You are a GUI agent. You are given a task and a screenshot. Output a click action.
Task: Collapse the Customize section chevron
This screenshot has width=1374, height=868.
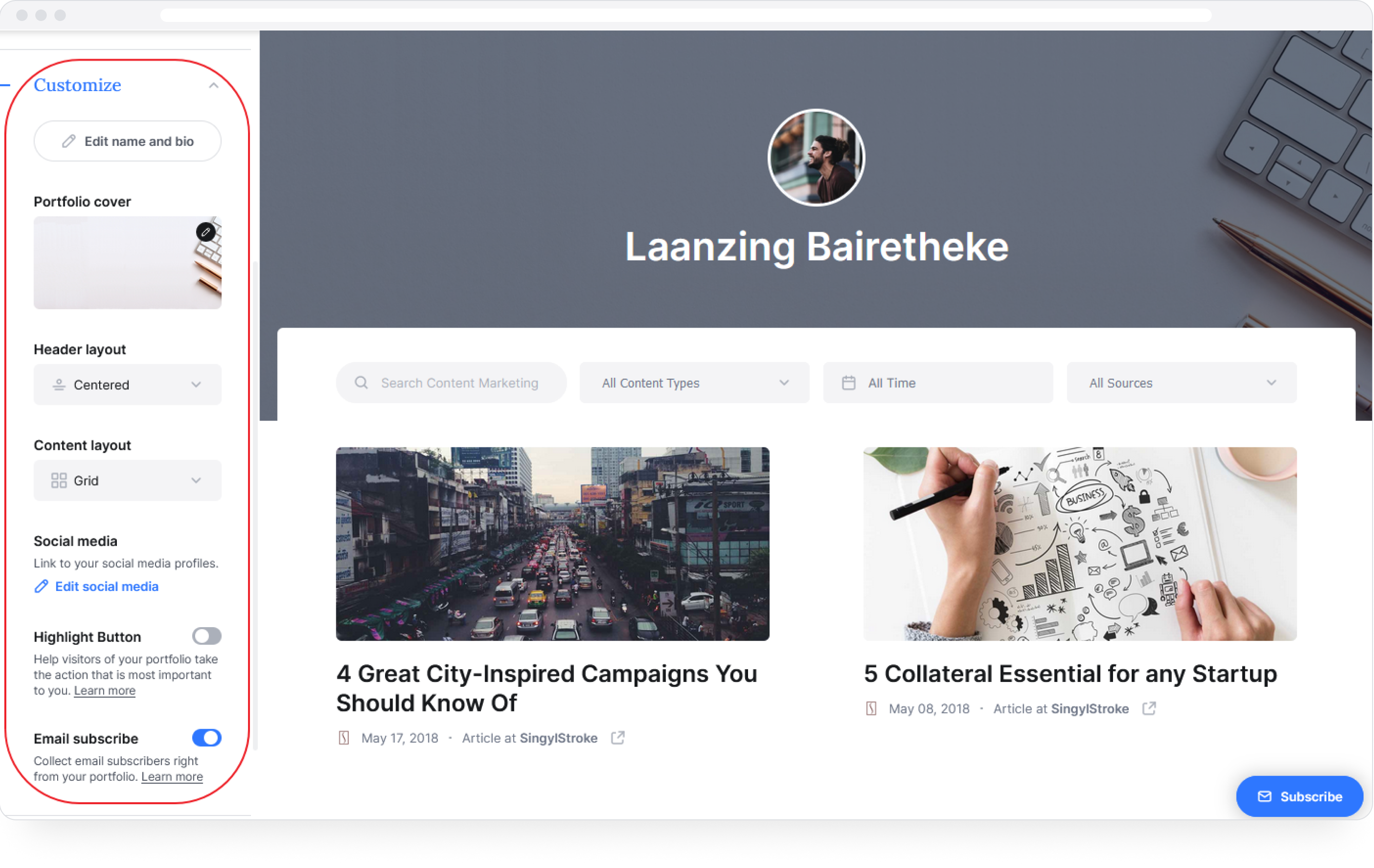(213, 85)
